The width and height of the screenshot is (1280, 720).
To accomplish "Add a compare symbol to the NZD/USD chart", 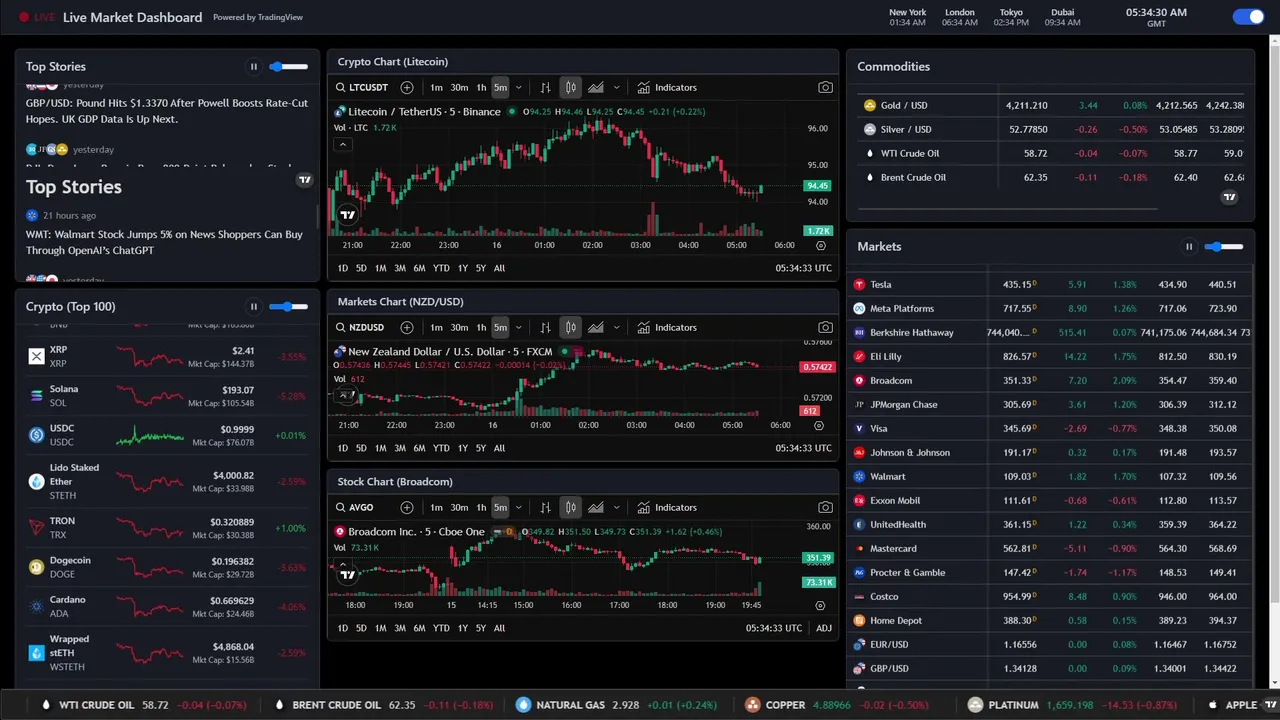I will (407, 327).
